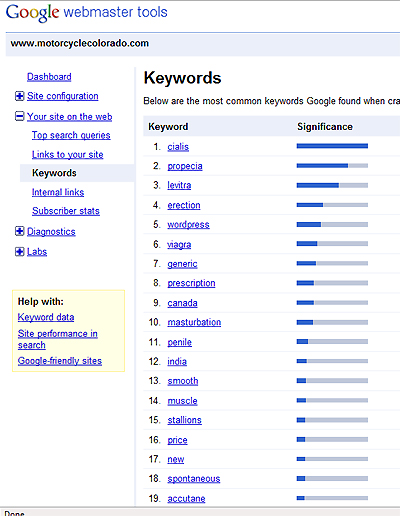Click significance bar for canada
This screenshot has width=400, height=516.
[x=332, y=303]
